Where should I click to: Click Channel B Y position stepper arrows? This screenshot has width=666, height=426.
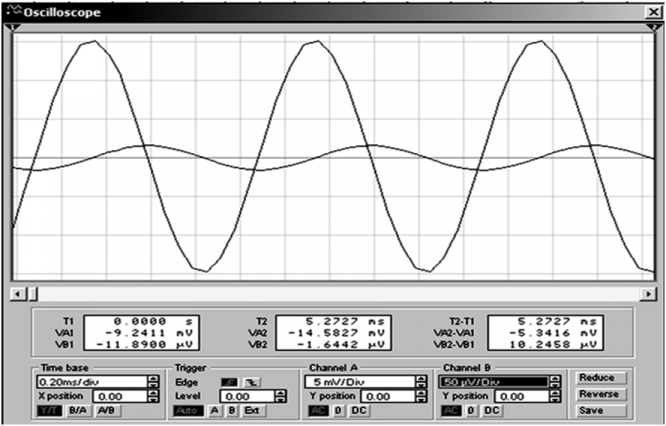tap(555, 396)
